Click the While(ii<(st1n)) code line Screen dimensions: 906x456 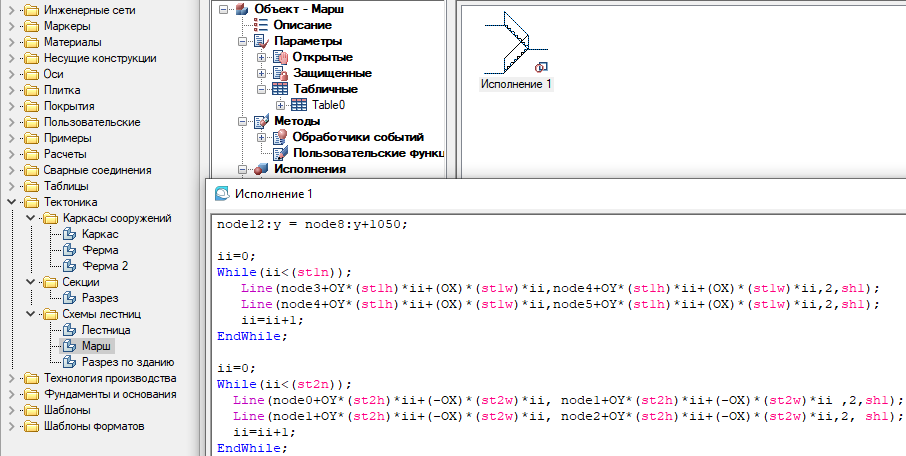pyautogui.click(x=284, y=272)
